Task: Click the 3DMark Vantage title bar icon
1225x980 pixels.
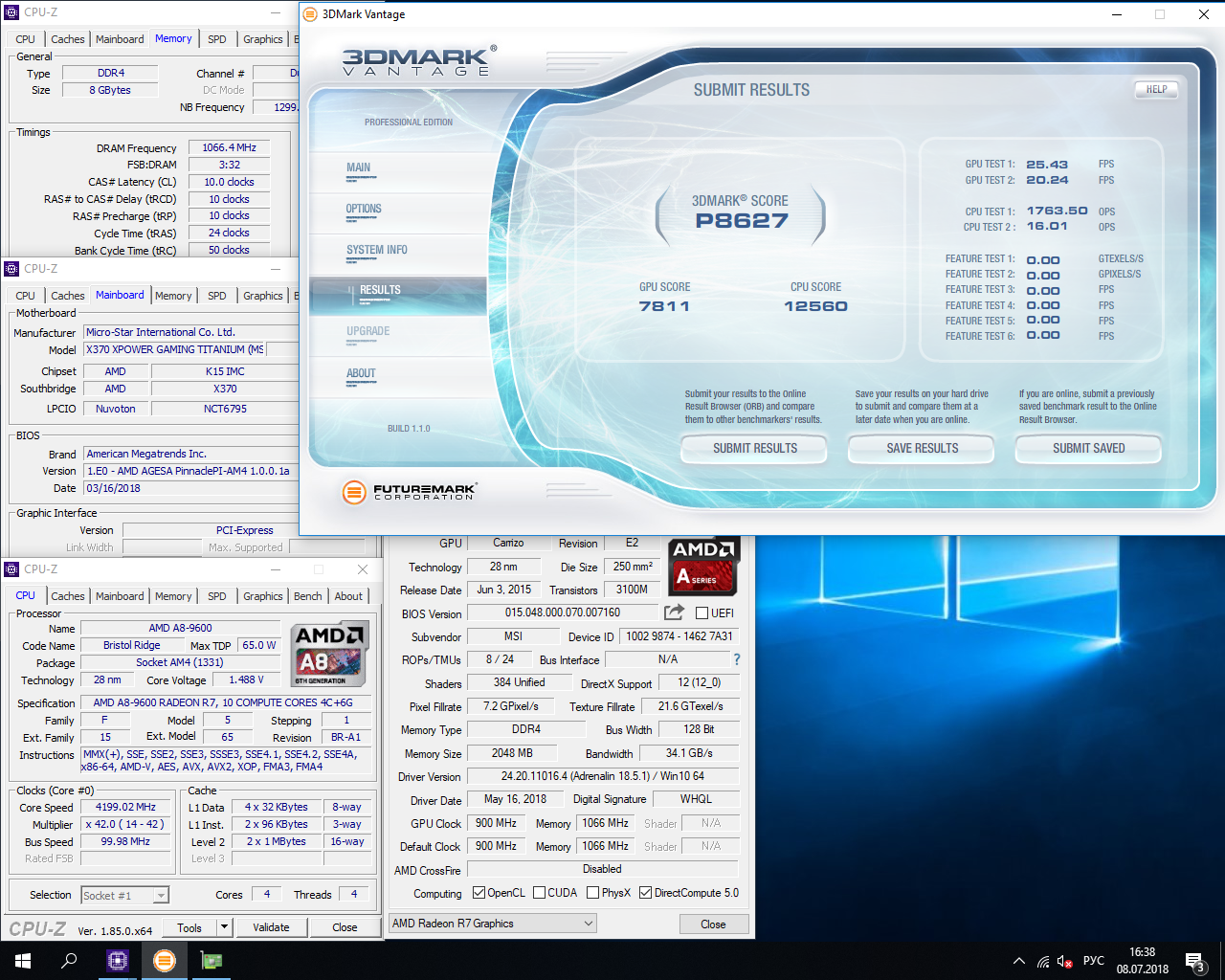Action: tap(310, 14)
